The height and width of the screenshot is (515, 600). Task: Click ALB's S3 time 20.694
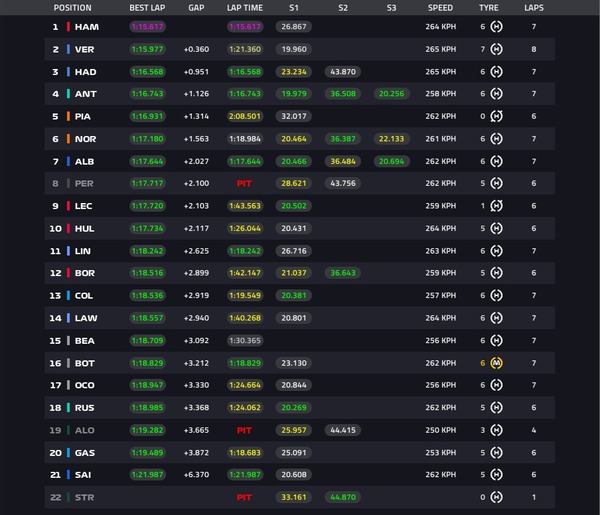coord(391,161)
